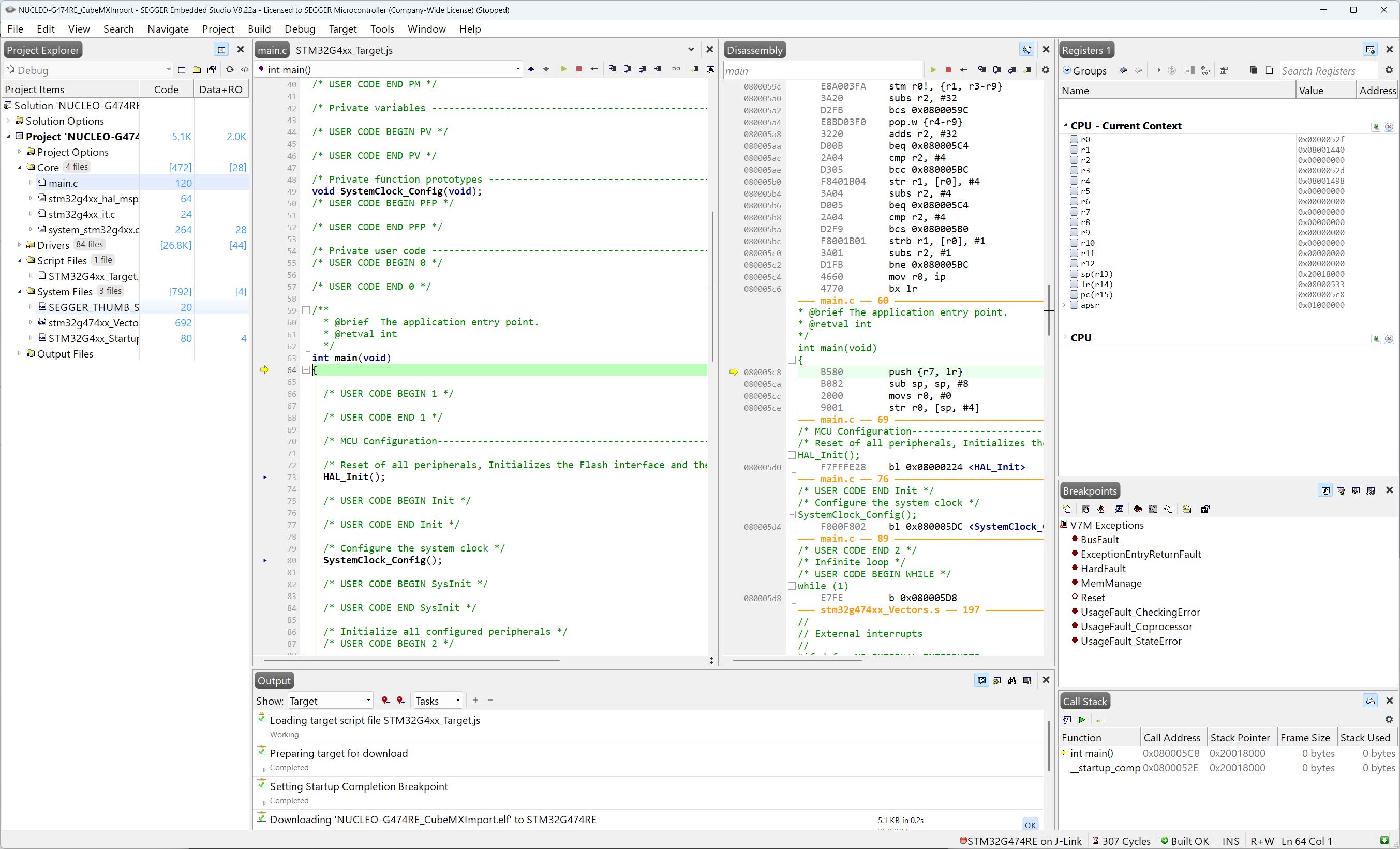This screenshot has width=1400, height=849.
Task: Click red Stop button in Disassembly toolbar
Action: point(948,70)
